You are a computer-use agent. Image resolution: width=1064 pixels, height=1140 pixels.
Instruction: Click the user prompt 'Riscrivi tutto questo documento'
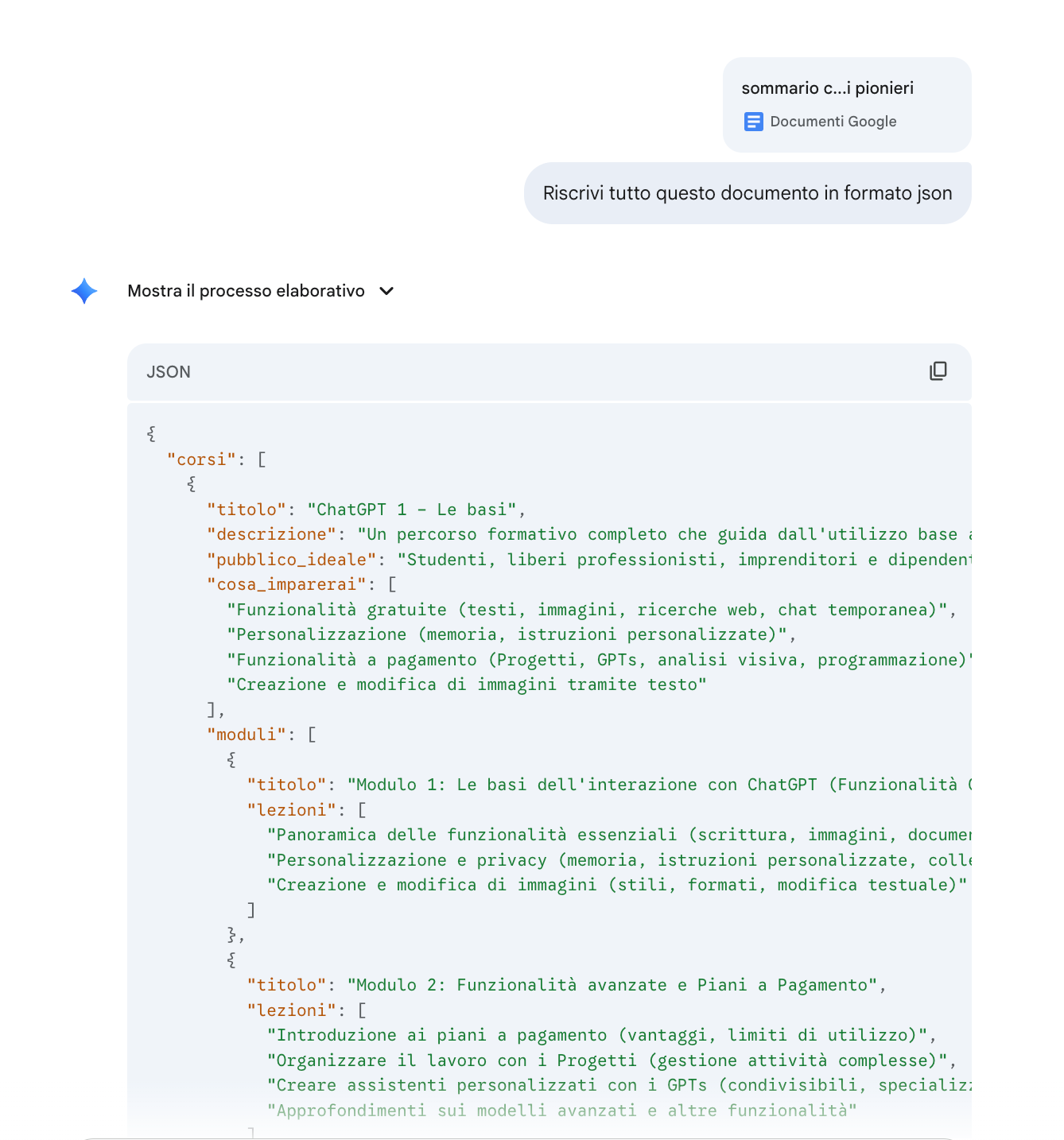pyautogui.click(x=748, y=193)
